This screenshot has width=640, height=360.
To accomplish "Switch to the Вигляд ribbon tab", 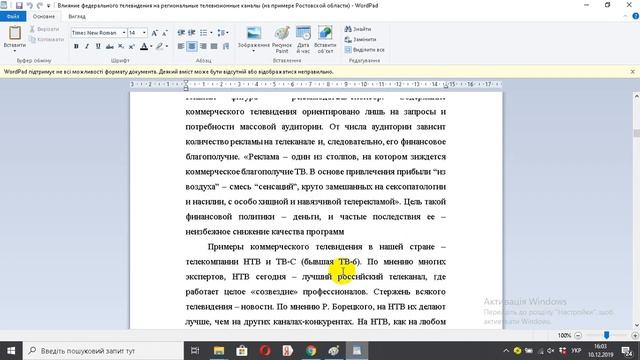I will (77, 16).
